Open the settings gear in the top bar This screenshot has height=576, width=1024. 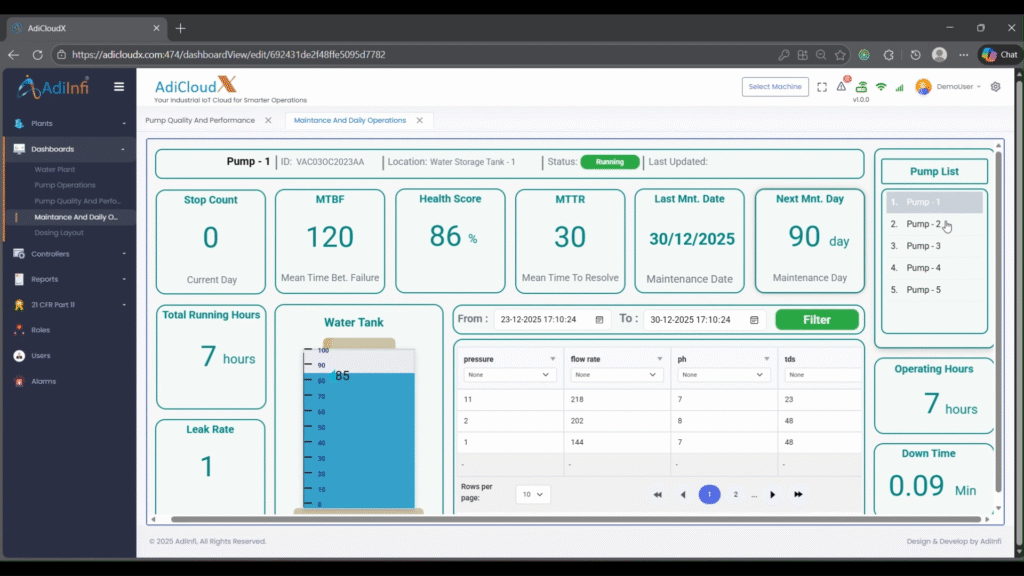pos(994,87)
